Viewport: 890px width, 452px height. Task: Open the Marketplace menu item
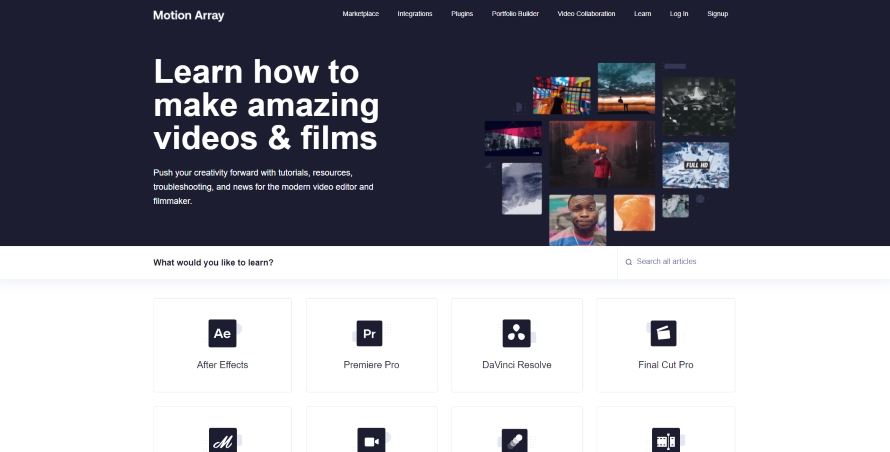coord(360,14)
